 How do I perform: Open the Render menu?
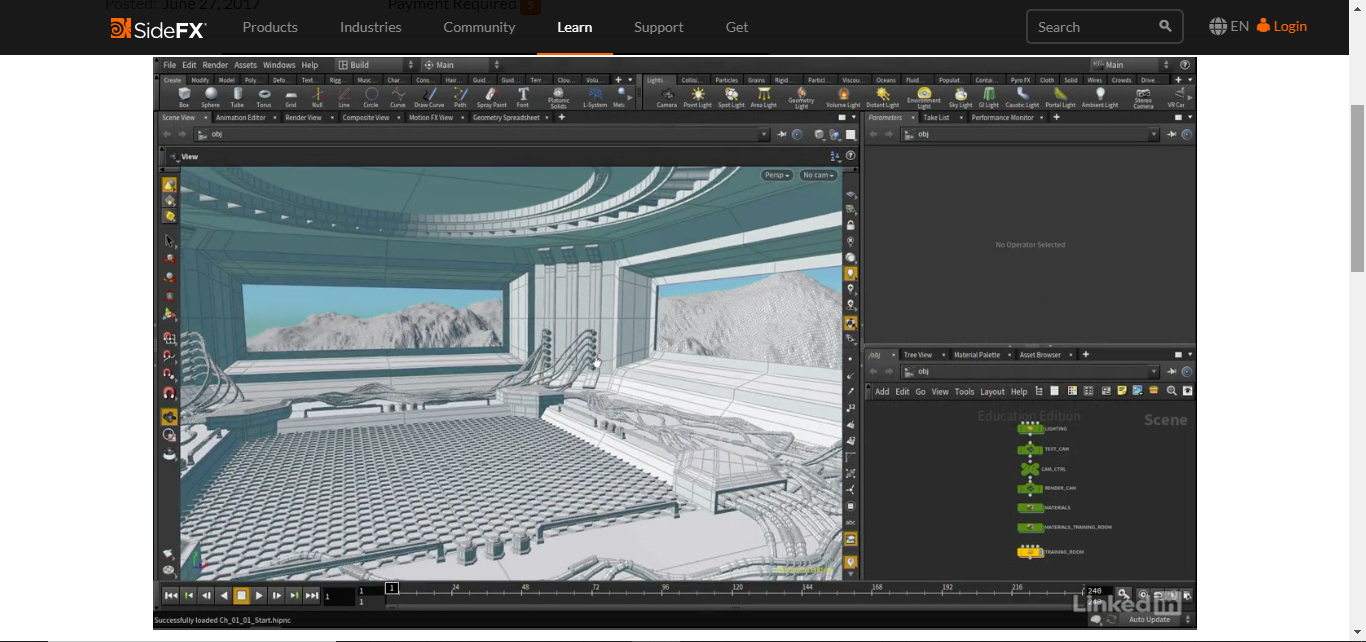click(x=215, y=65)
